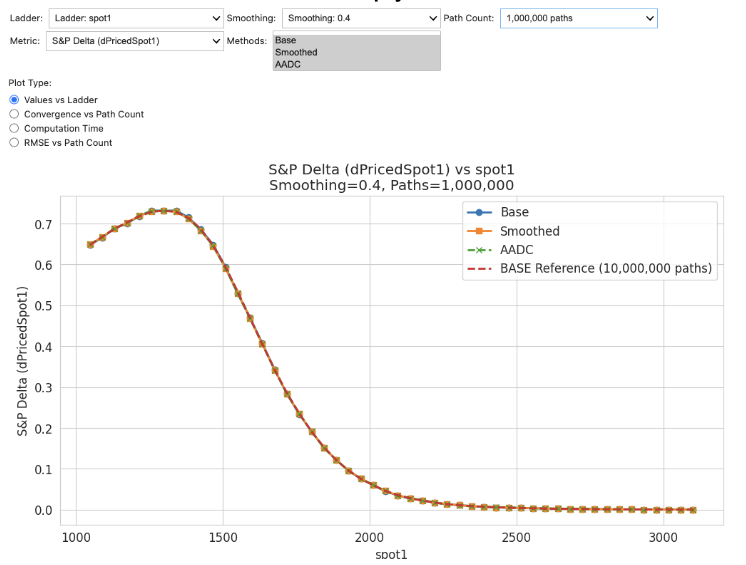This screenshot has width=746, height=565.
Task: Expand the Smoothing 0.4 dropdown
Action: 360,18
